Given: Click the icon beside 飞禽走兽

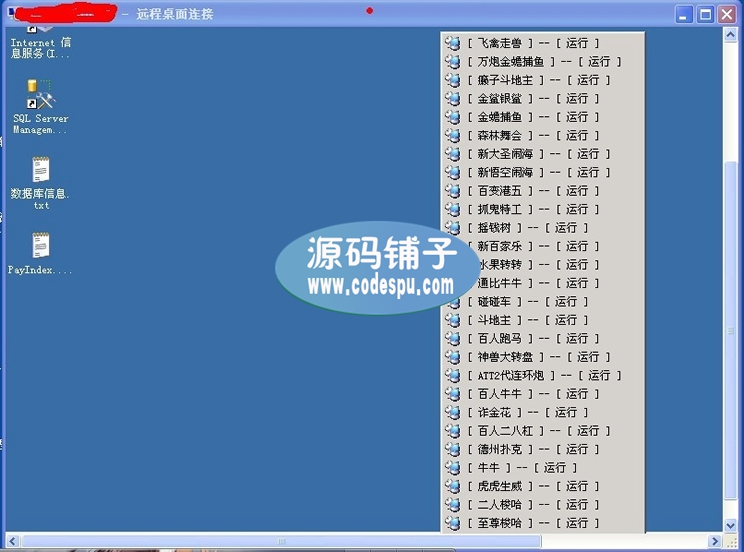Looking at the screenshot, I should pyautogui.click(x=453, y=43).
